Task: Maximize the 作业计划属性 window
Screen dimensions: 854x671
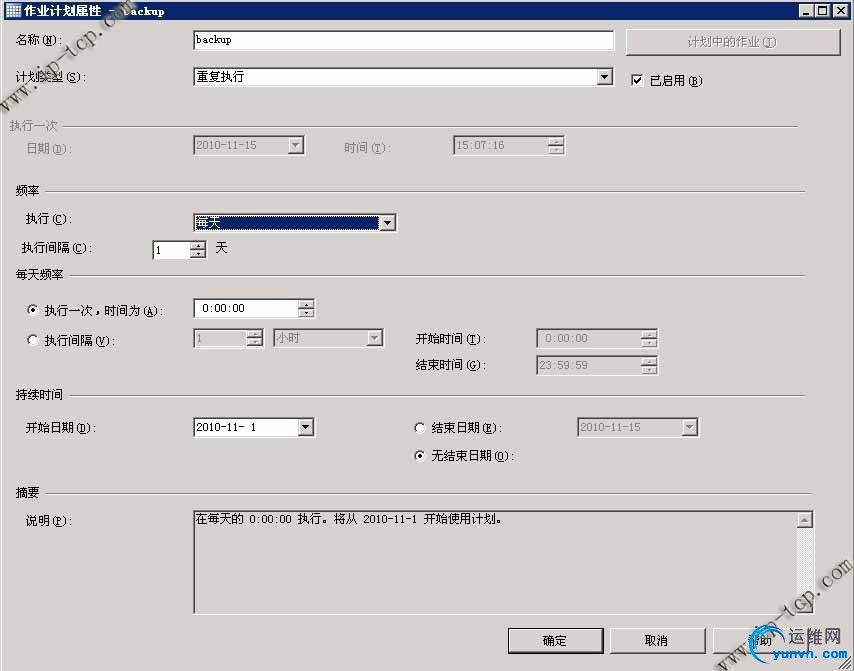Action: [x=822, y=10]
